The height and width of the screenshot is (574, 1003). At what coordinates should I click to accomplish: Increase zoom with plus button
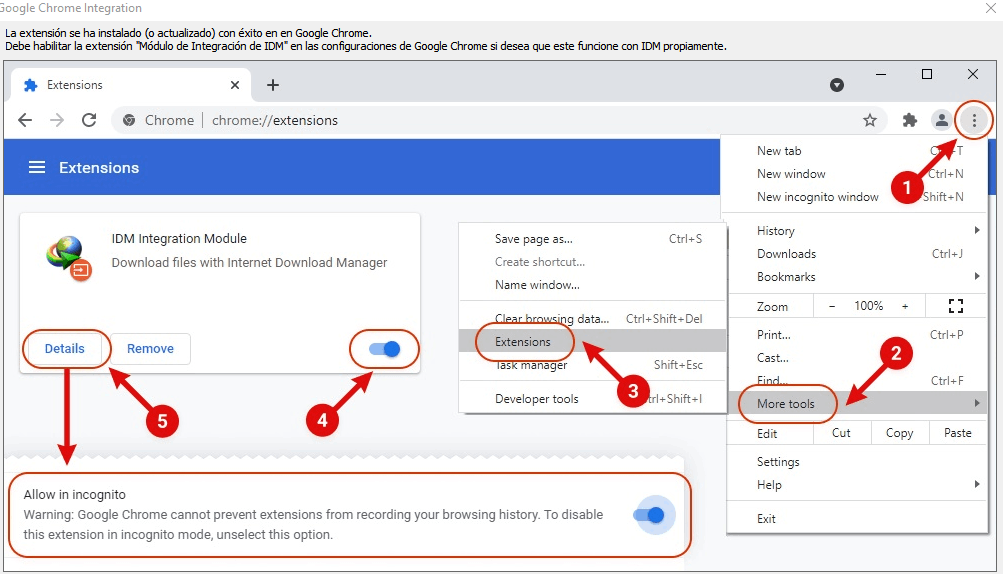(x=904, y=307)
